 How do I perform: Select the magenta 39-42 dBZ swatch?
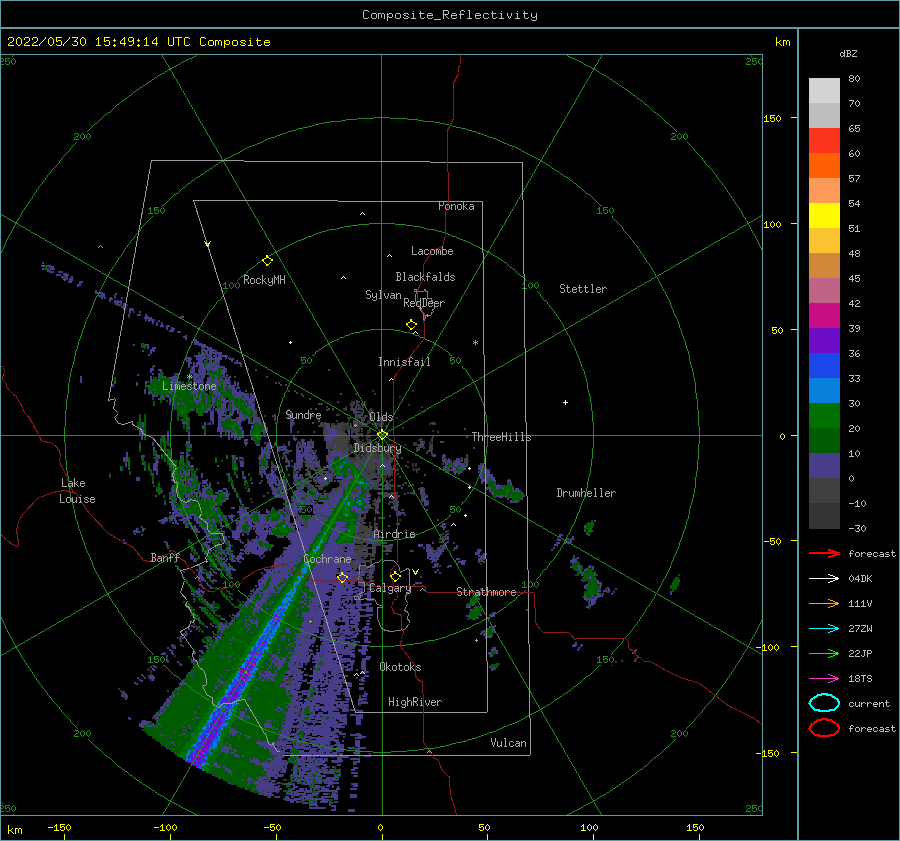coord(824,316)
